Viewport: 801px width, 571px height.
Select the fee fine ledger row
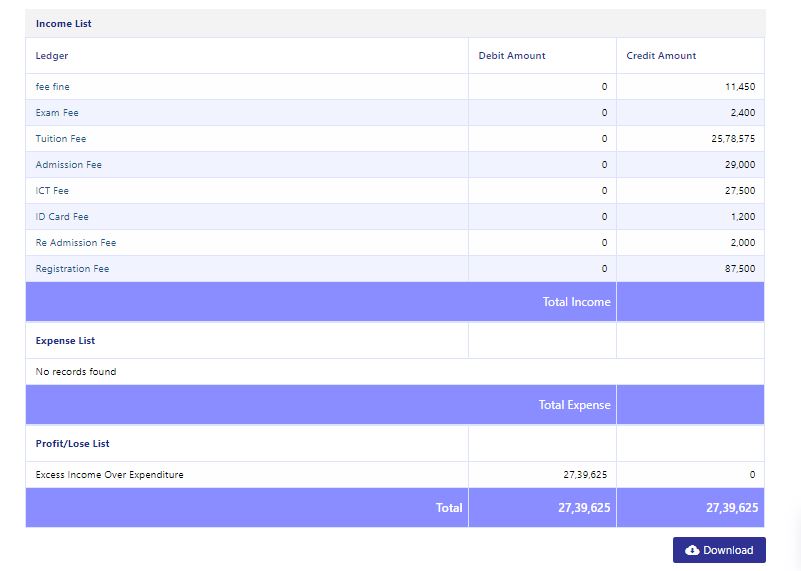(x=395, y=87)
